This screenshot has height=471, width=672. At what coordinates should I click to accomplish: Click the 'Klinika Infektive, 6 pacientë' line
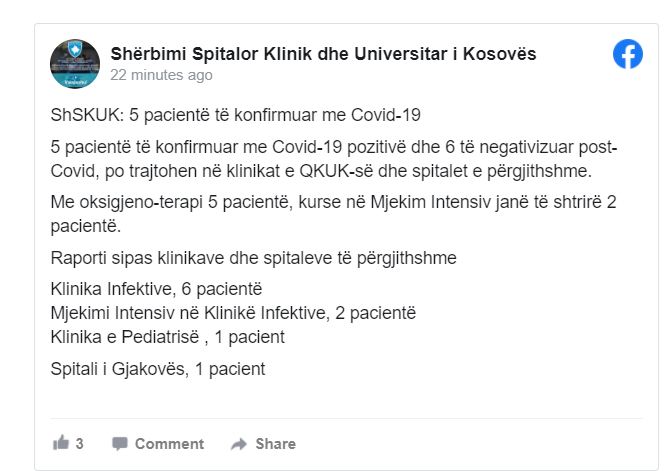tap(156, 289)
